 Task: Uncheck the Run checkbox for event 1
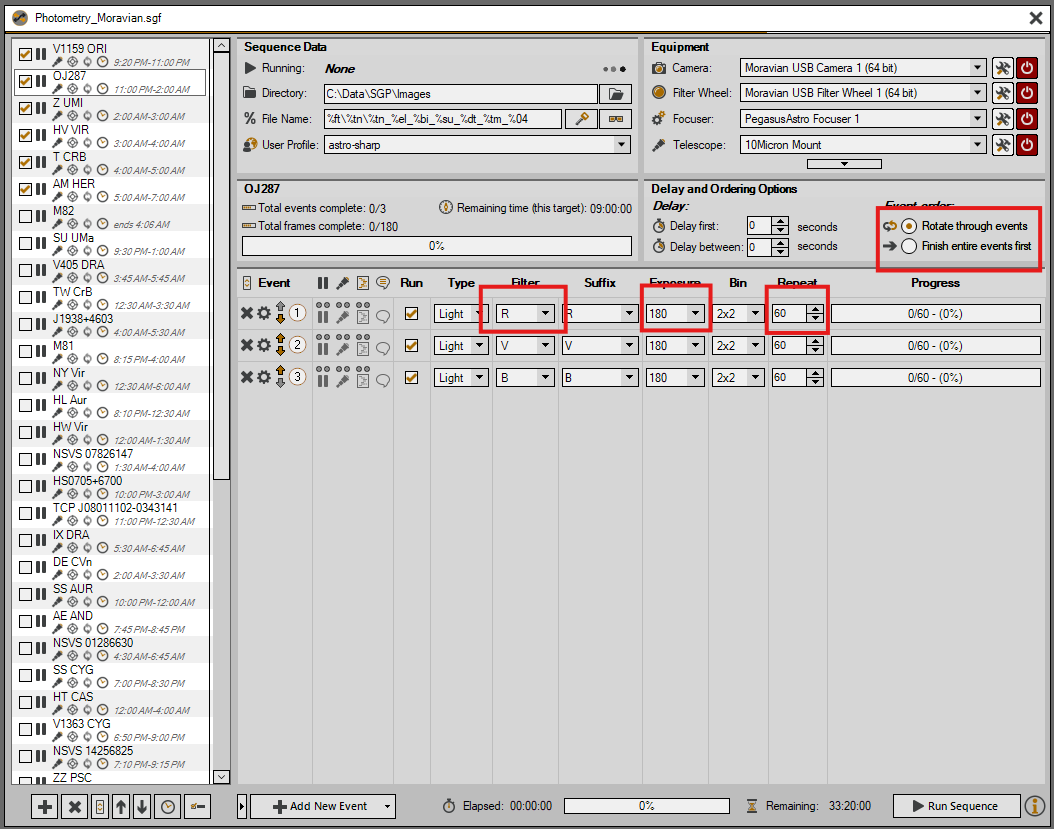tap(411, 314)
